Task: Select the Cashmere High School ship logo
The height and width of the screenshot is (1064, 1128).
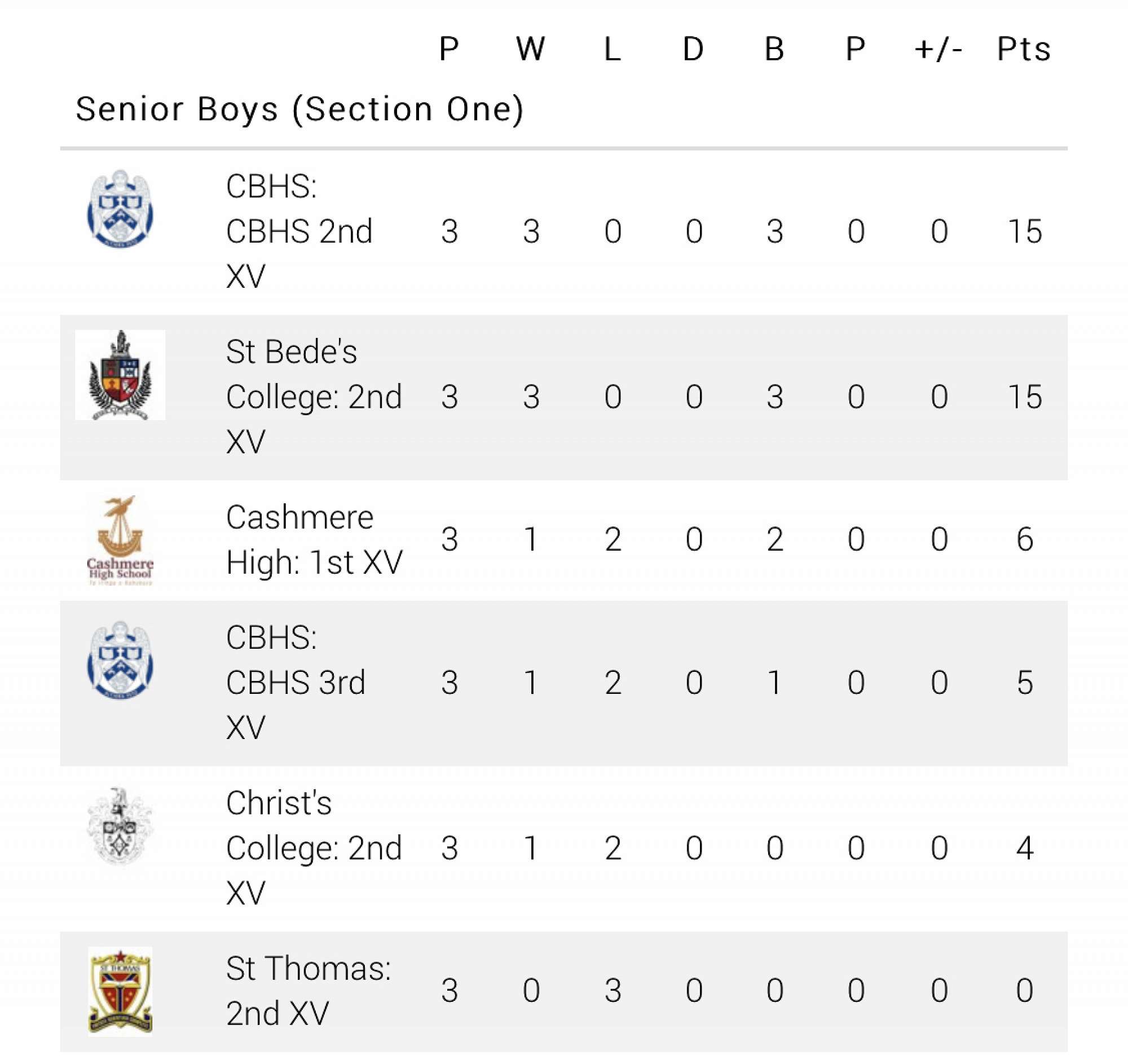Action: 120,540
